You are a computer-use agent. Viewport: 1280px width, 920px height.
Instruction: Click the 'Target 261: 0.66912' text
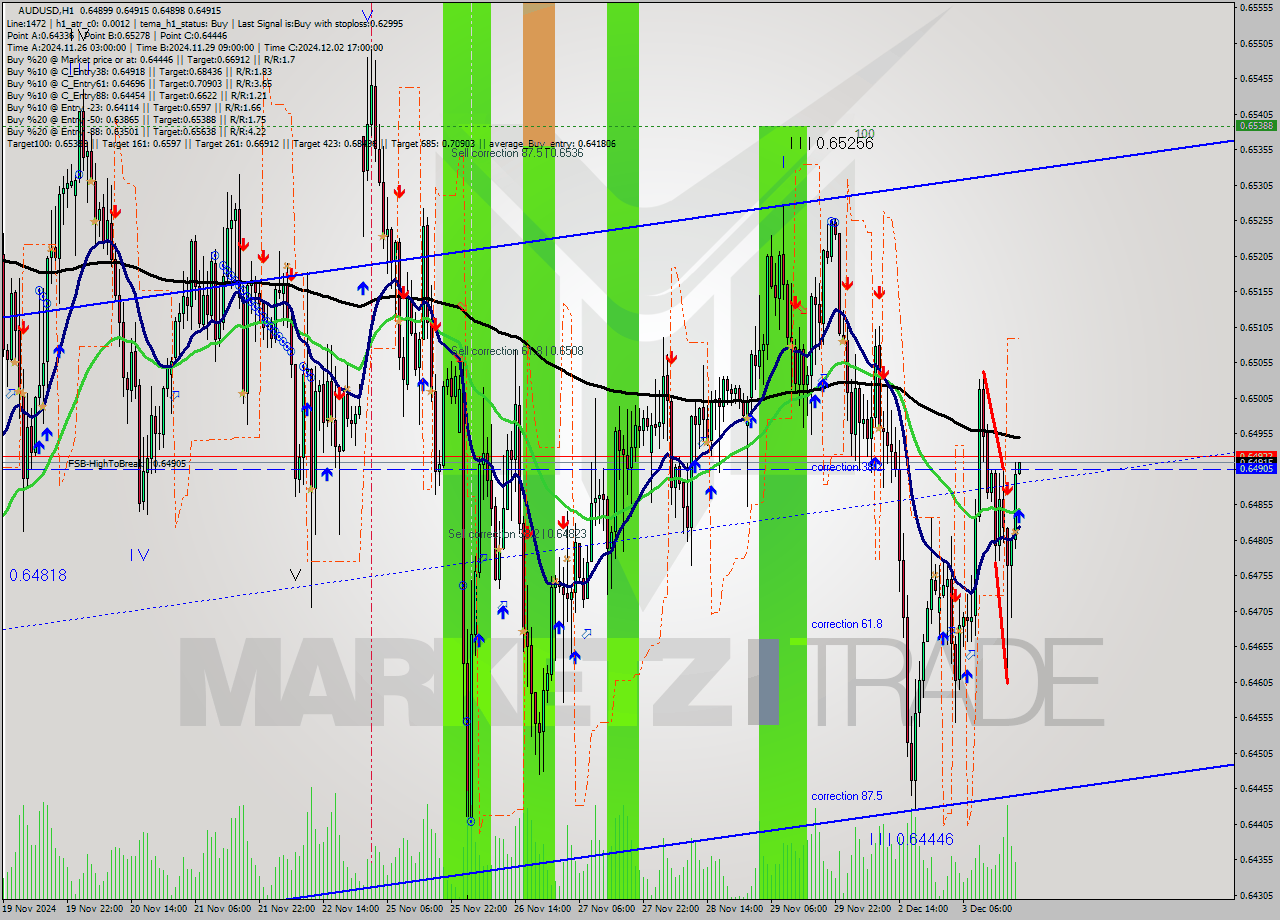[236, 143]
